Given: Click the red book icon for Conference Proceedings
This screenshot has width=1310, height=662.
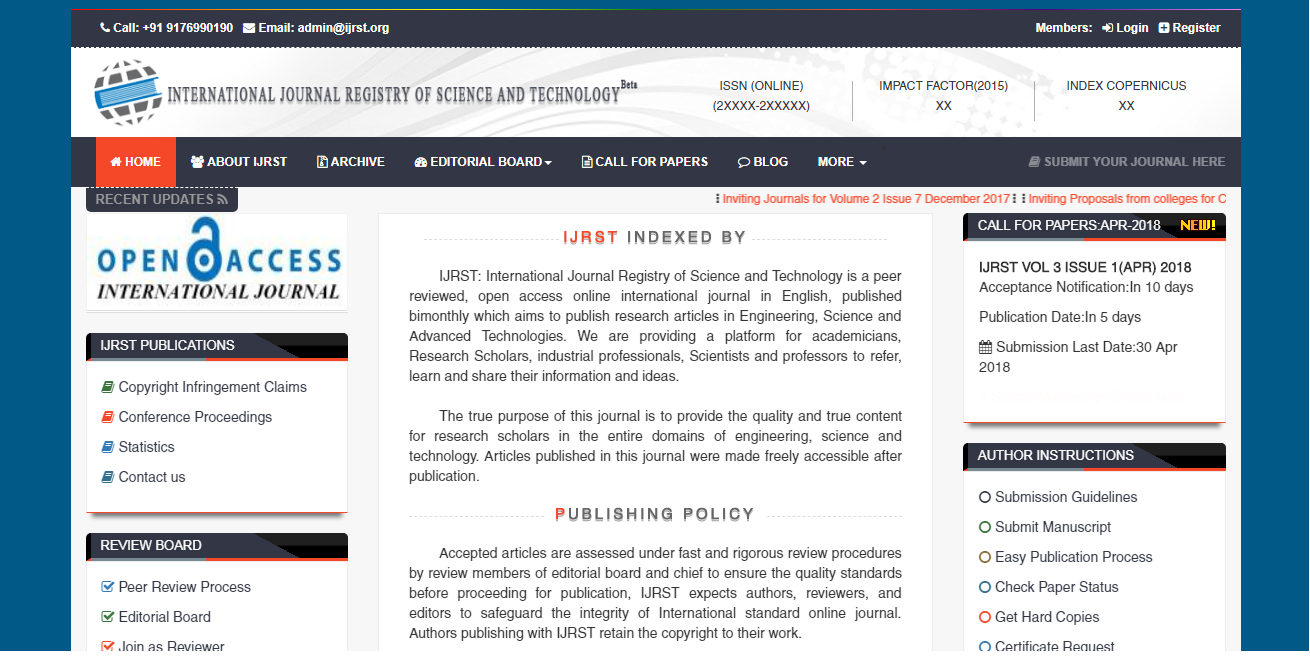Looking at the screenshot, I should (108, 417).
